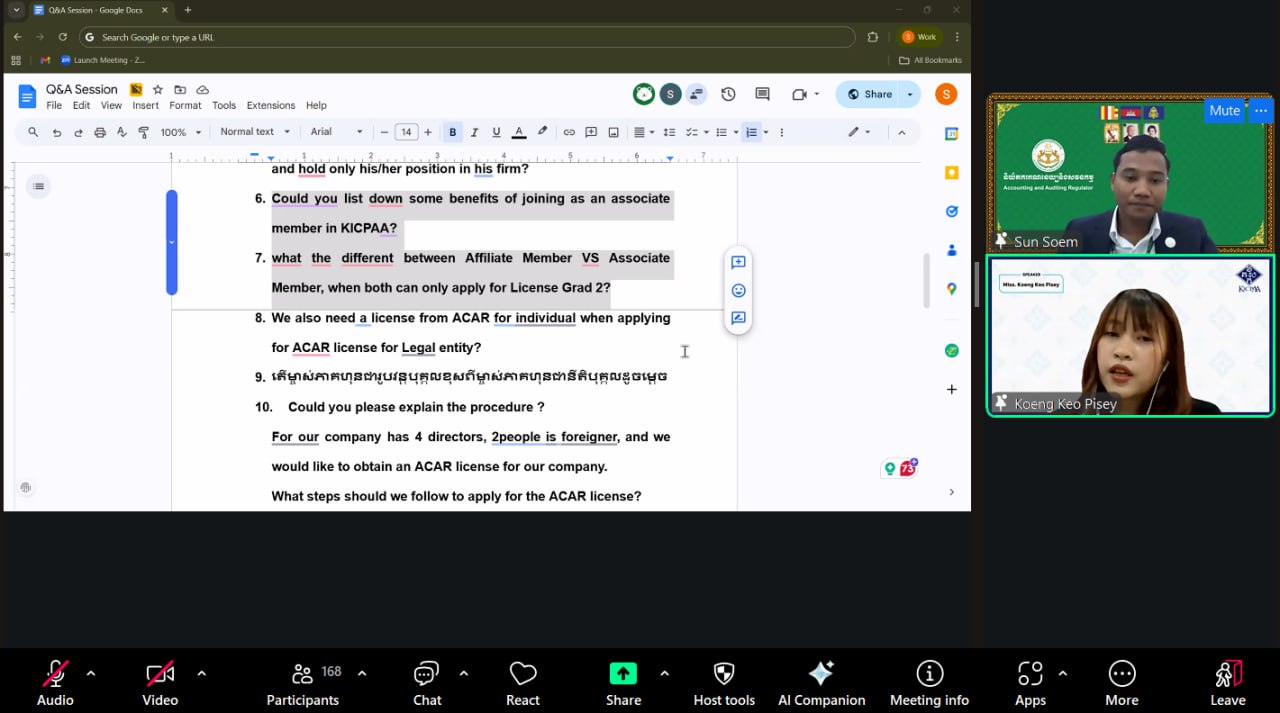Open the Format menu
This screenshot has width=1280, height=713.
(x=185, y=105)
